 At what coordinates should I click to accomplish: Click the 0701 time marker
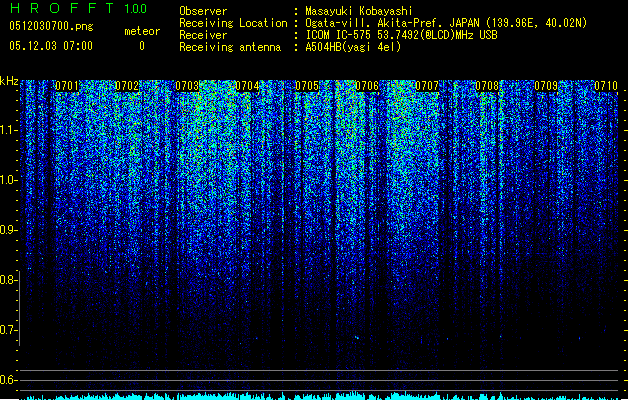67,86
